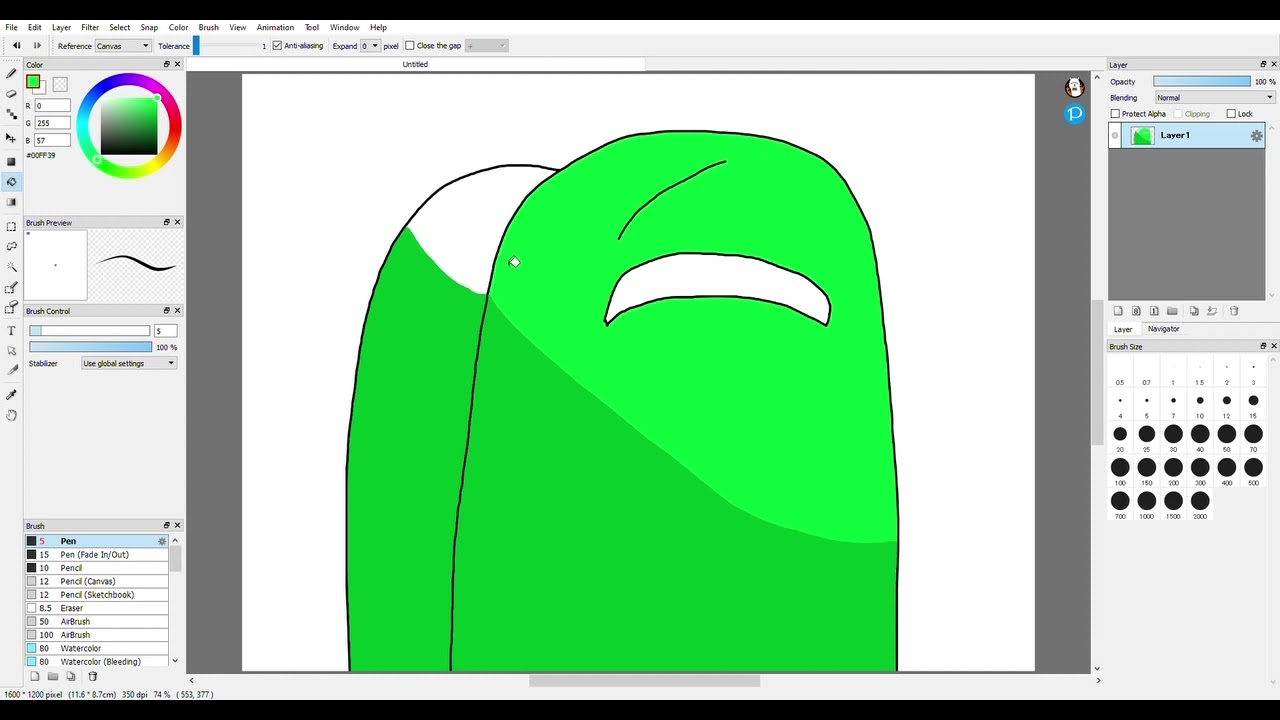Select the Bucket fill tool
This screenshot has width=1280, height=720.
click(x=11, y=181)
